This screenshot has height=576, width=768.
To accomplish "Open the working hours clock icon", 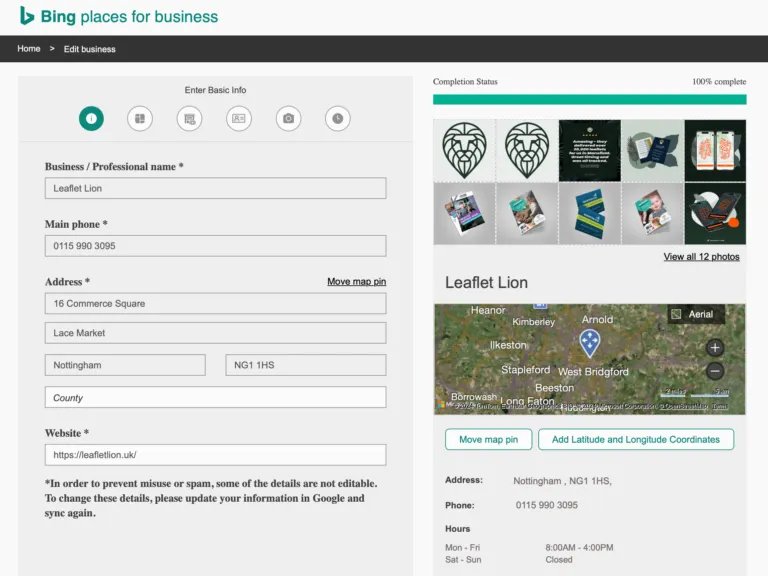I will pos(337,118).
